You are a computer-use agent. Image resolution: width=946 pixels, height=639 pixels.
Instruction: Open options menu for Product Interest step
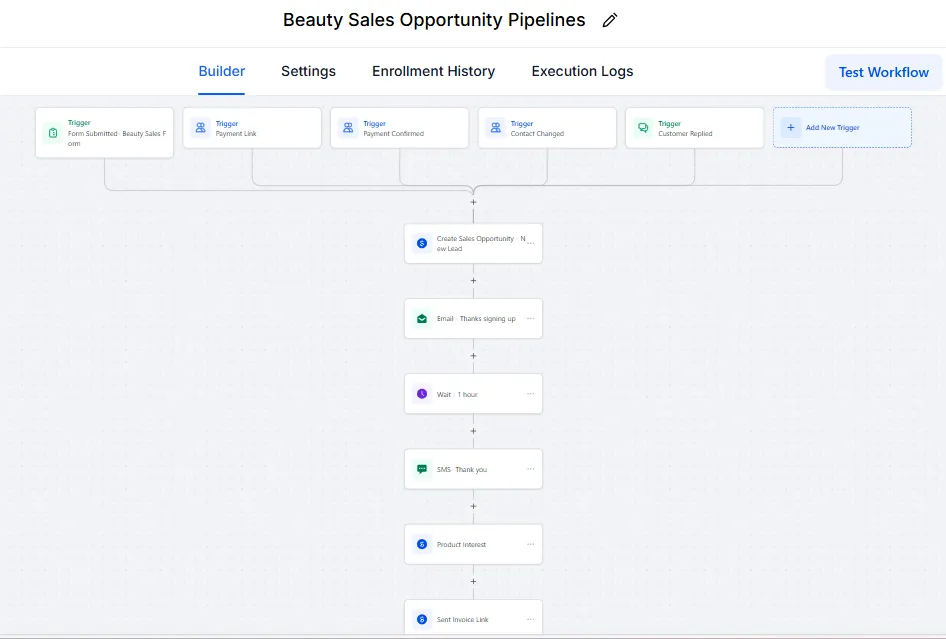(530, 544)
